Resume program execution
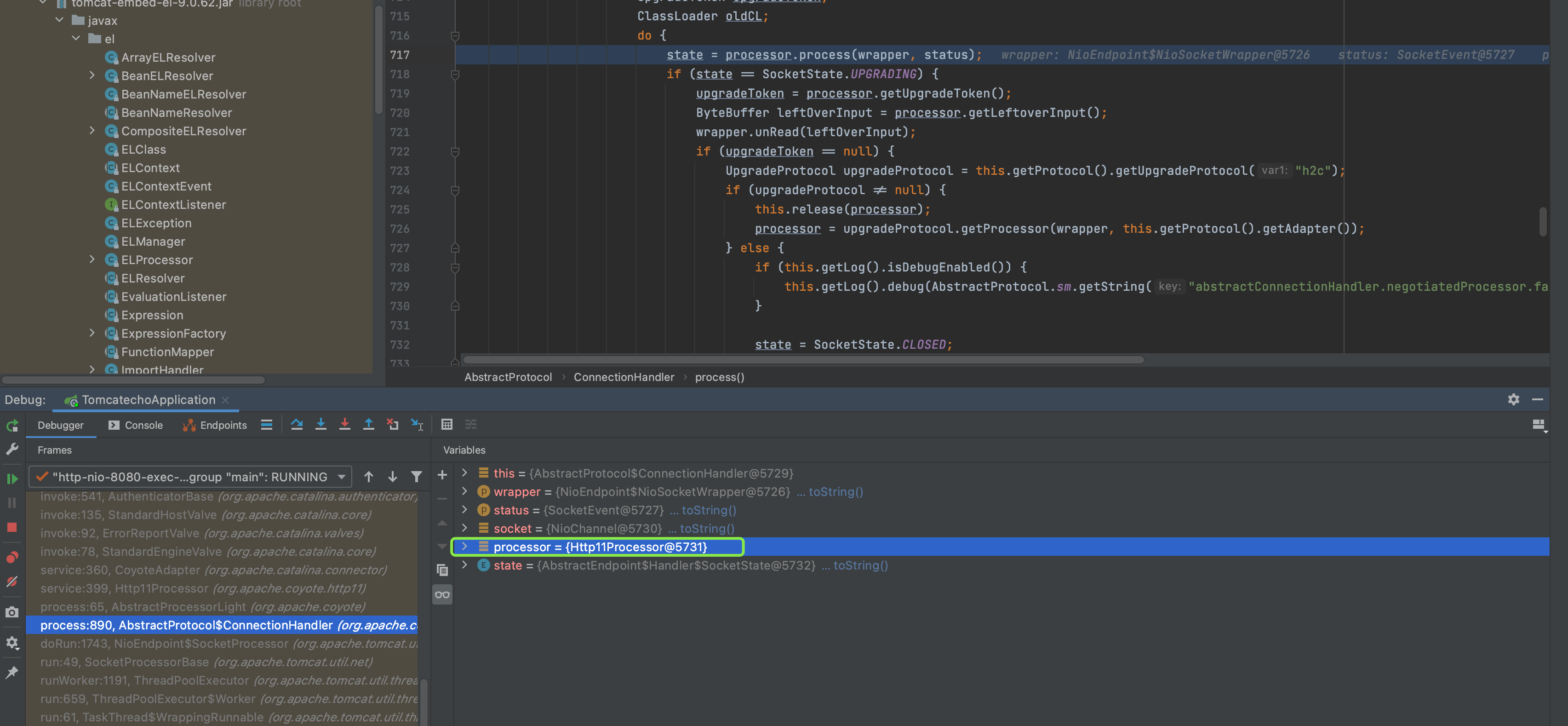The width and height of the screenshot is (1568, 726). click(12, 479)
